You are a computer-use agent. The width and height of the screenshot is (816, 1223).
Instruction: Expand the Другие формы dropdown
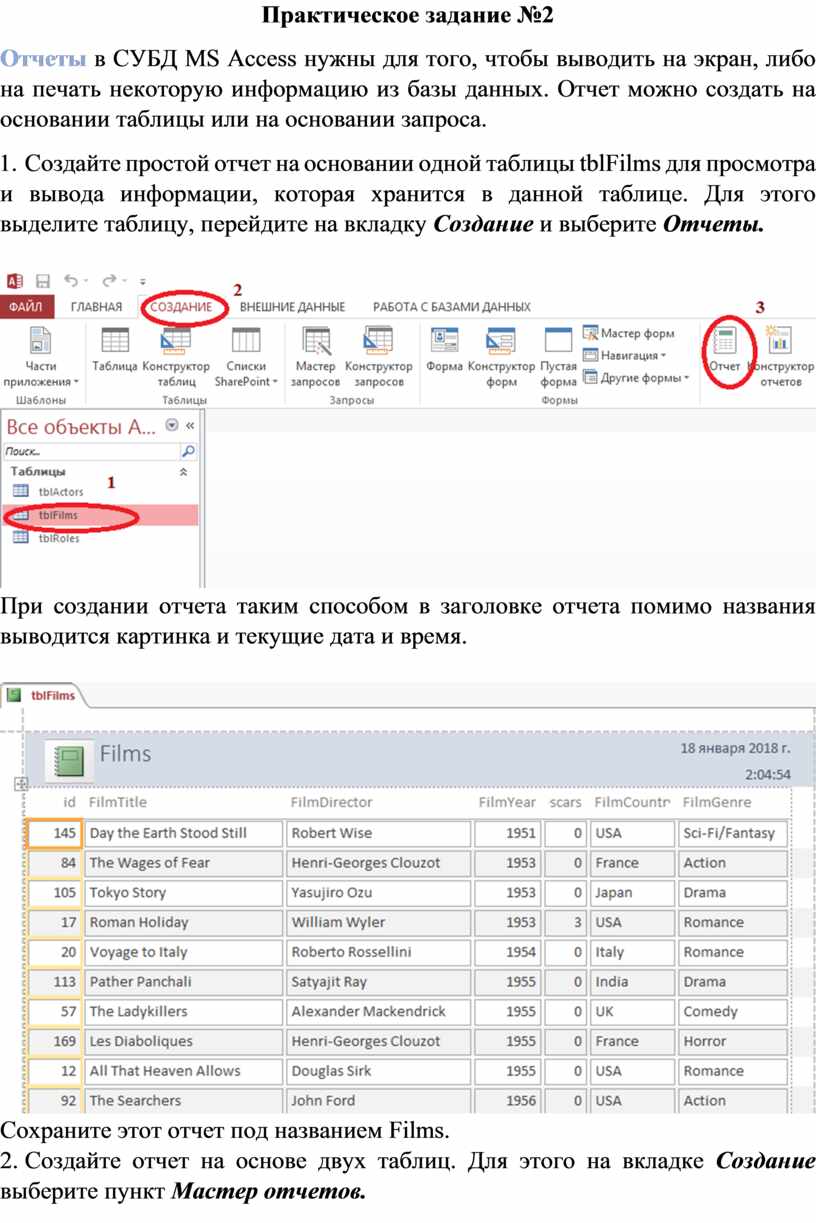click(x=636, y=378)
